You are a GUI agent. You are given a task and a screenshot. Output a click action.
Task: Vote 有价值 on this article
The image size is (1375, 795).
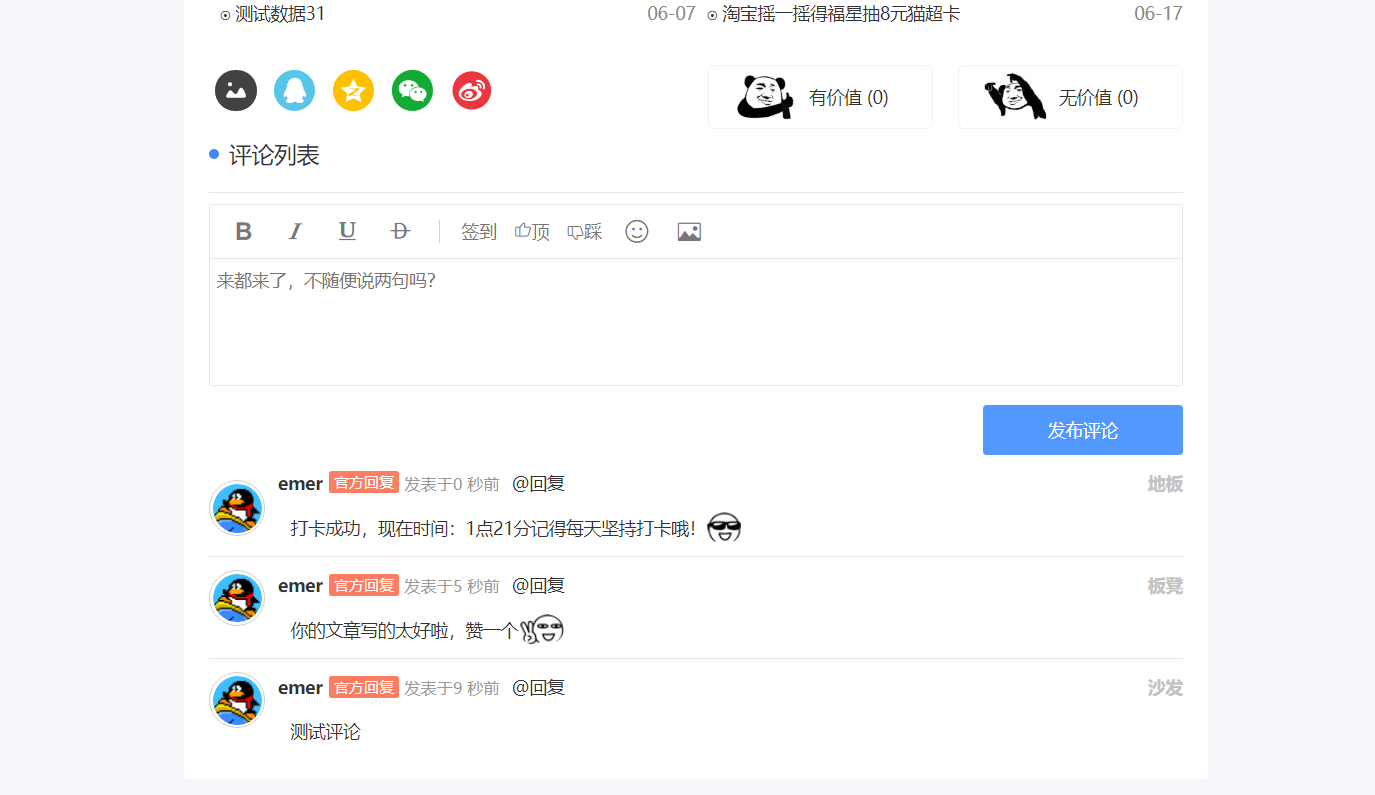[820, 97]
